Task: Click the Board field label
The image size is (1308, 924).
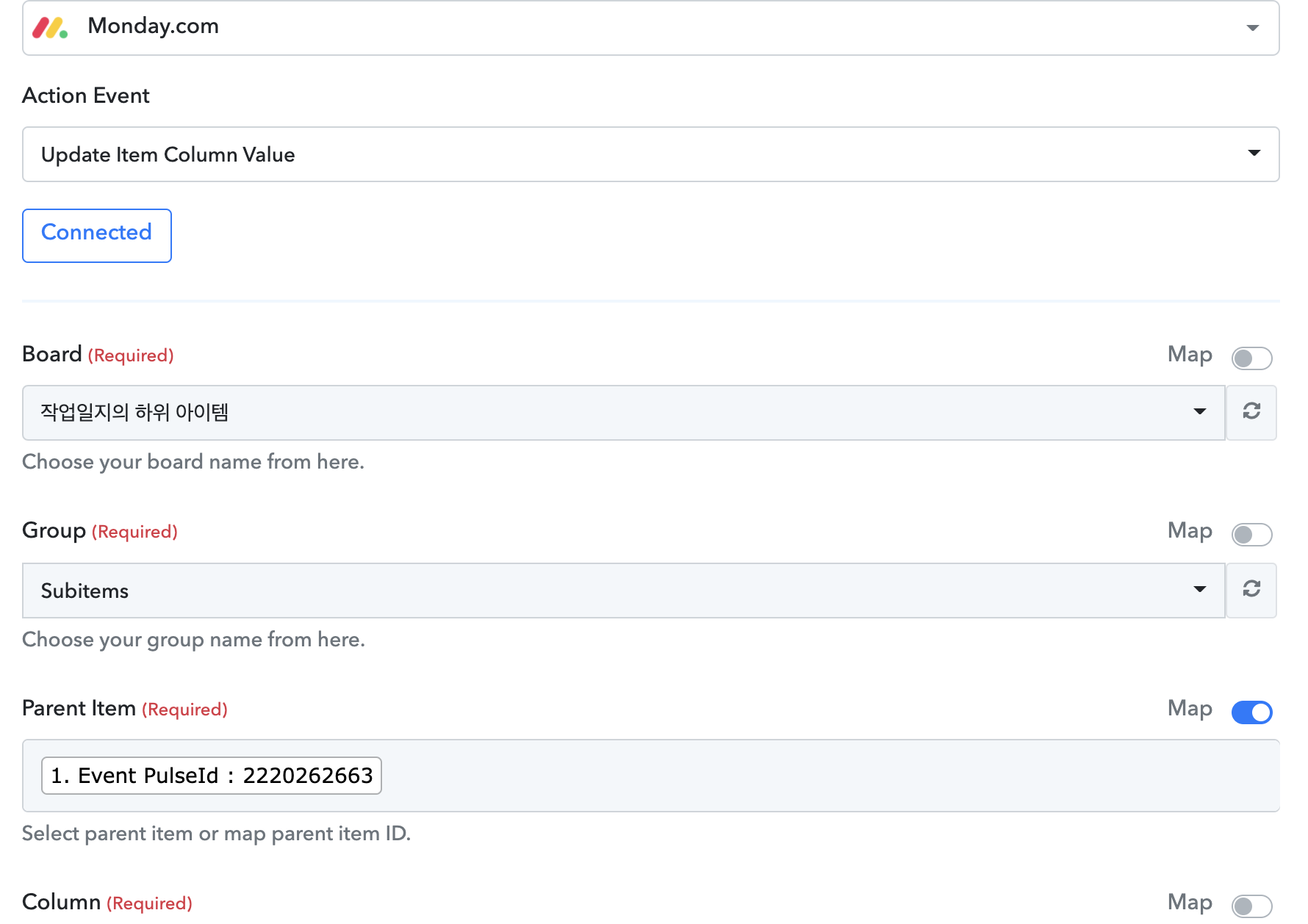Action: point(52,355)
